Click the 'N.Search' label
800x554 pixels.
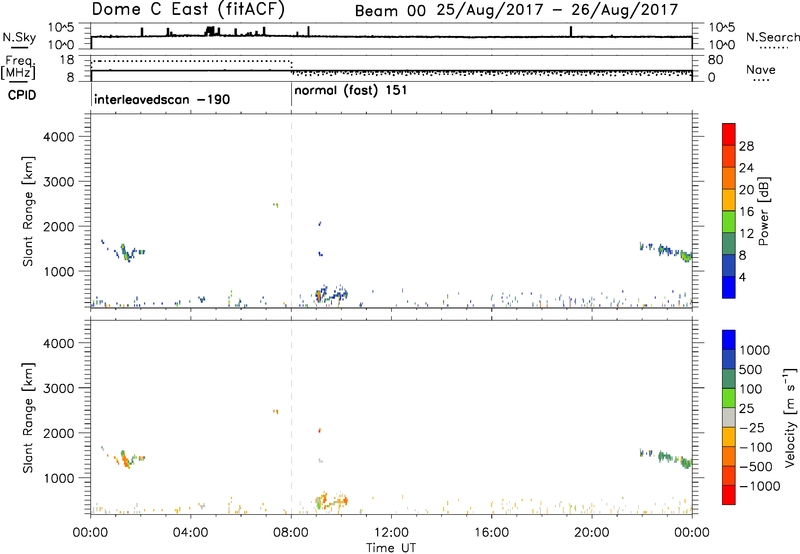(x=773, y=37)
